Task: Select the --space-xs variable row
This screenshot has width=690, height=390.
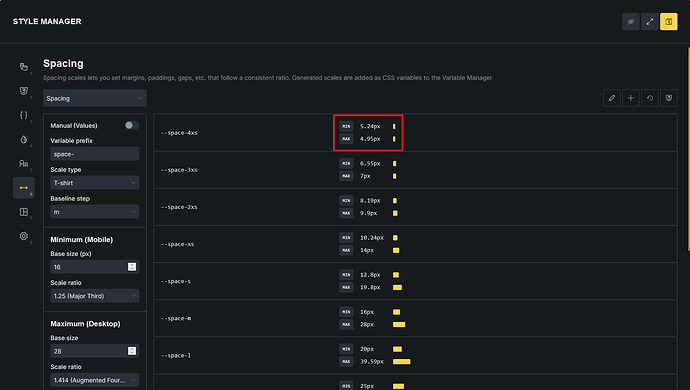Action: tap(415, 244)
